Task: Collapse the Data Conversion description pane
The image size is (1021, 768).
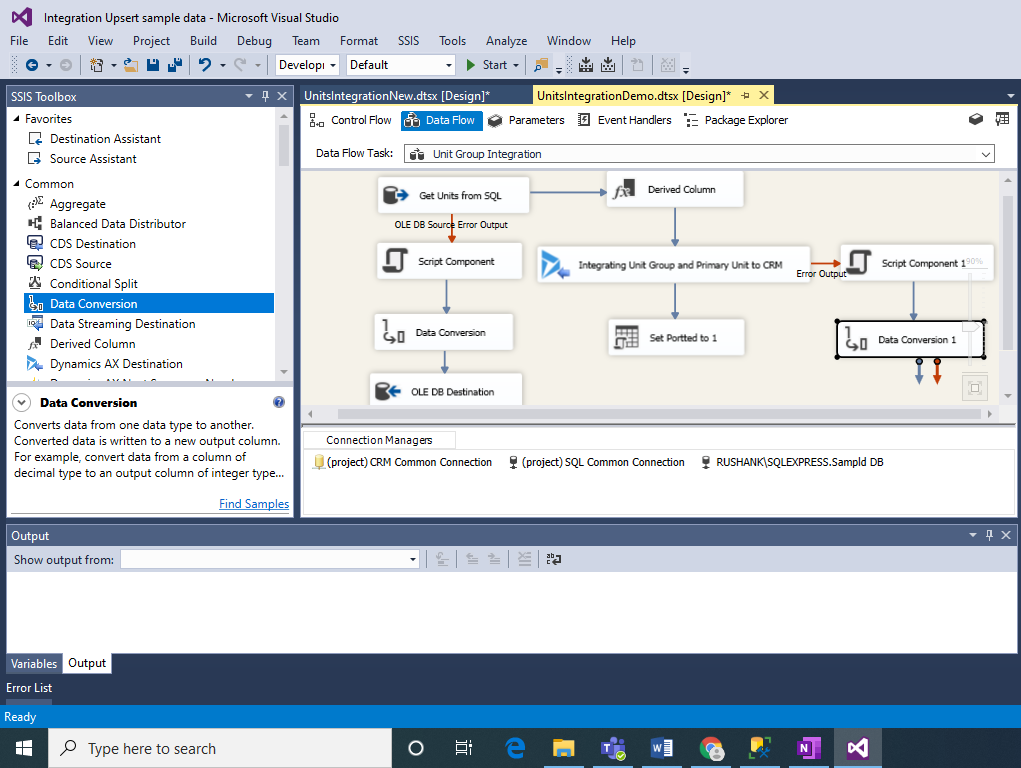Action: point(21,403)
